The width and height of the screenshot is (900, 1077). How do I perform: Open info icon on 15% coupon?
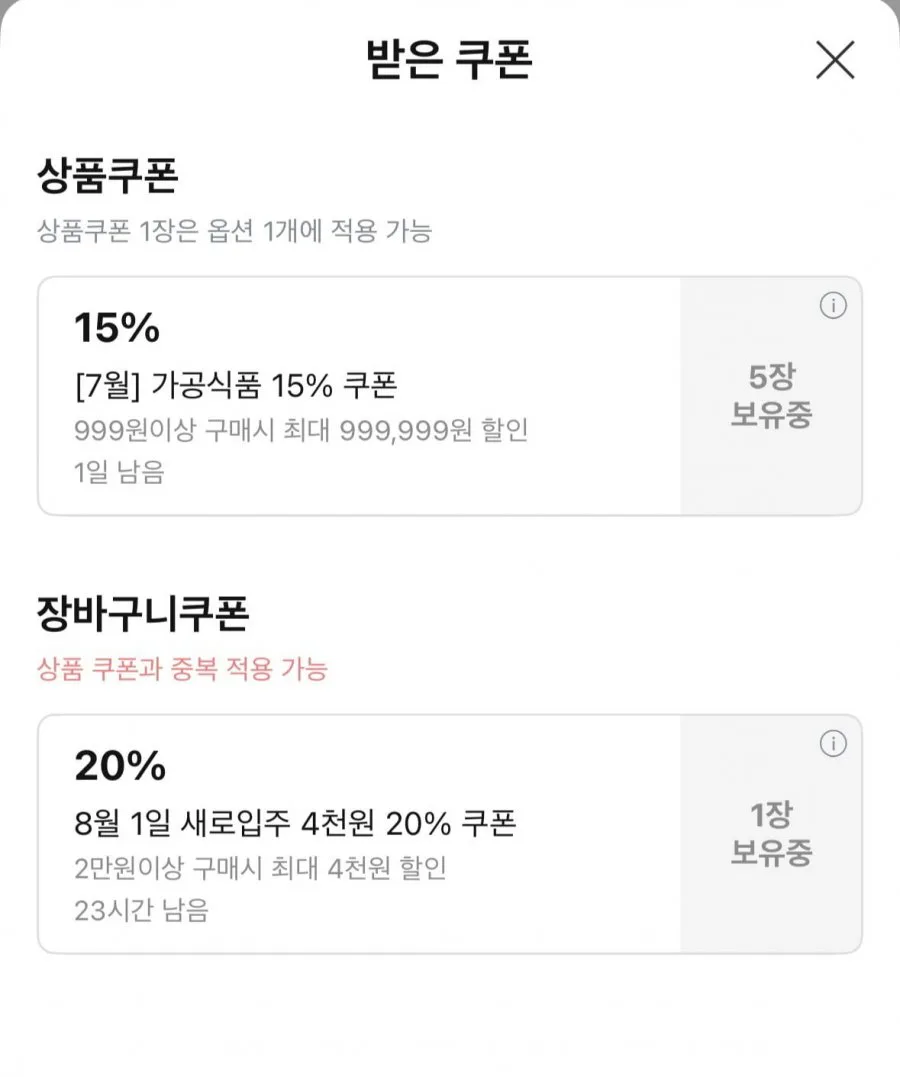[x=833, y=305]
